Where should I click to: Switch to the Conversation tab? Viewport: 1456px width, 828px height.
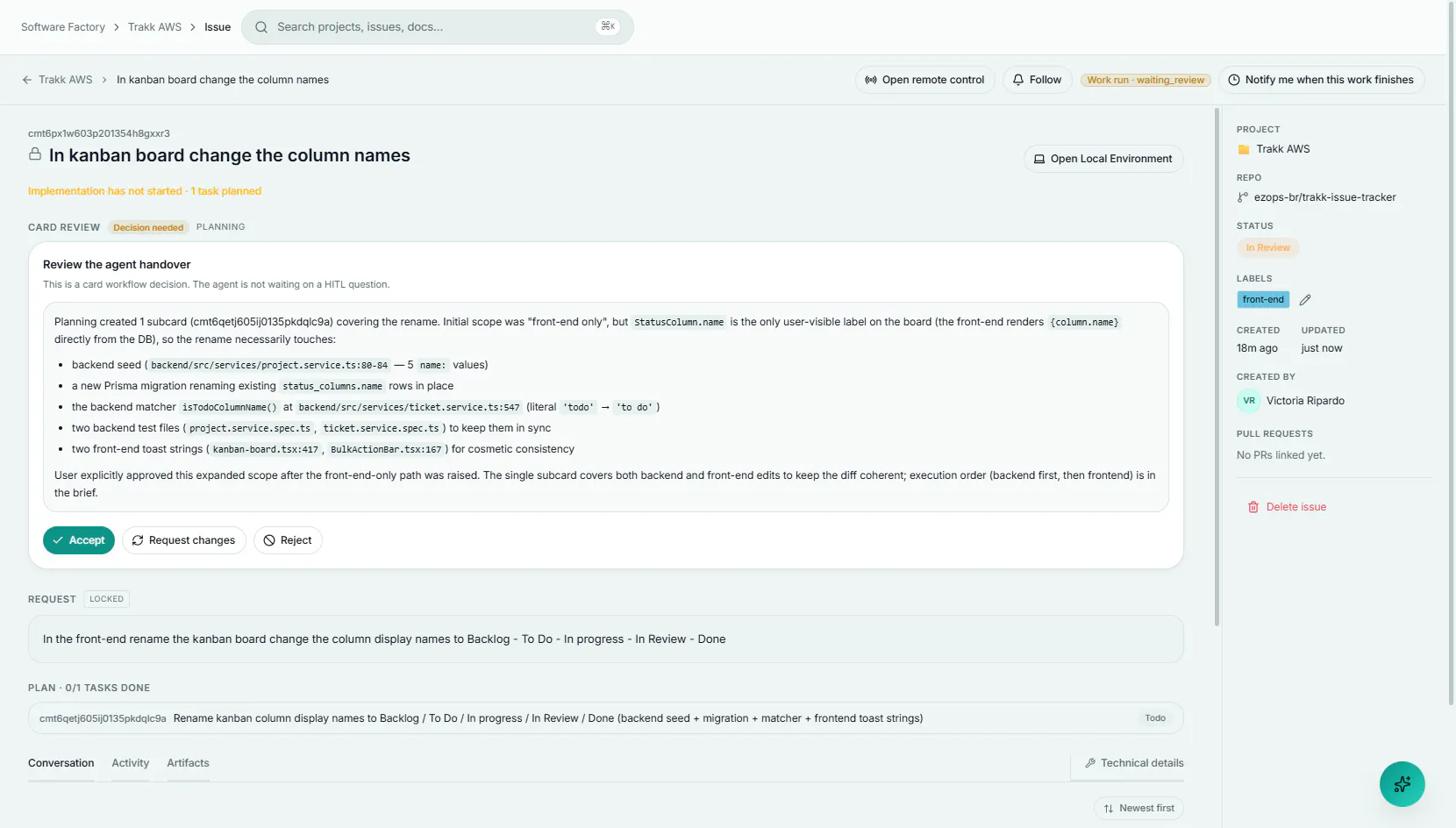pos(61,763)
